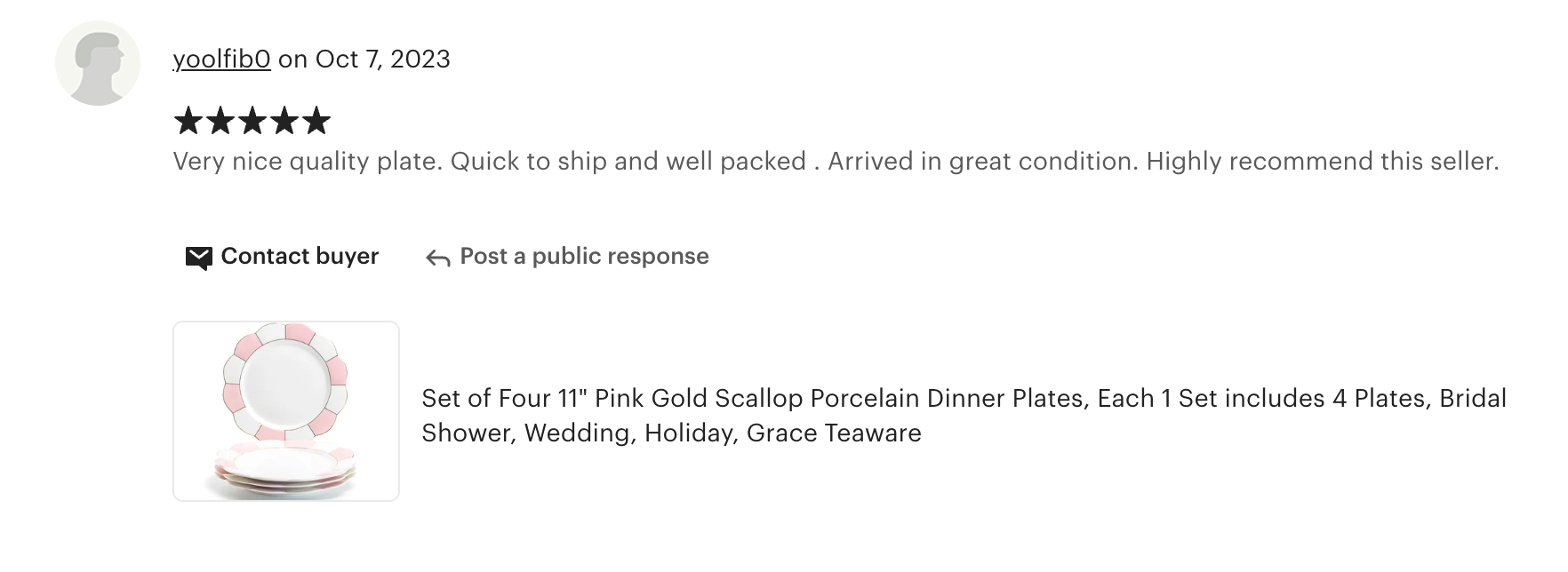Click the second rating star
This screenshot has width=1568, height=572.
[220, 121]
